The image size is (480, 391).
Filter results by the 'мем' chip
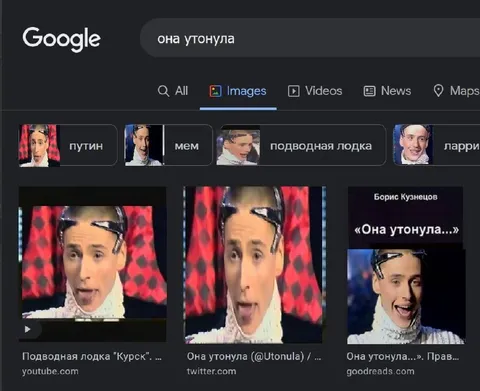click(168, 145)
